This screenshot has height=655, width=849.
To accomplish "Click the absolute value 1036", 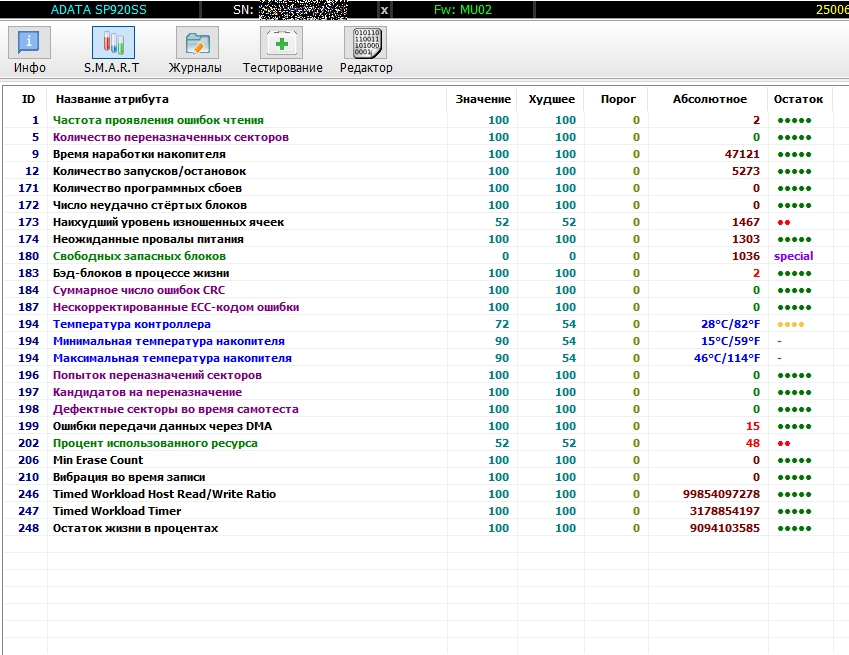I will (x=746, y=256).
